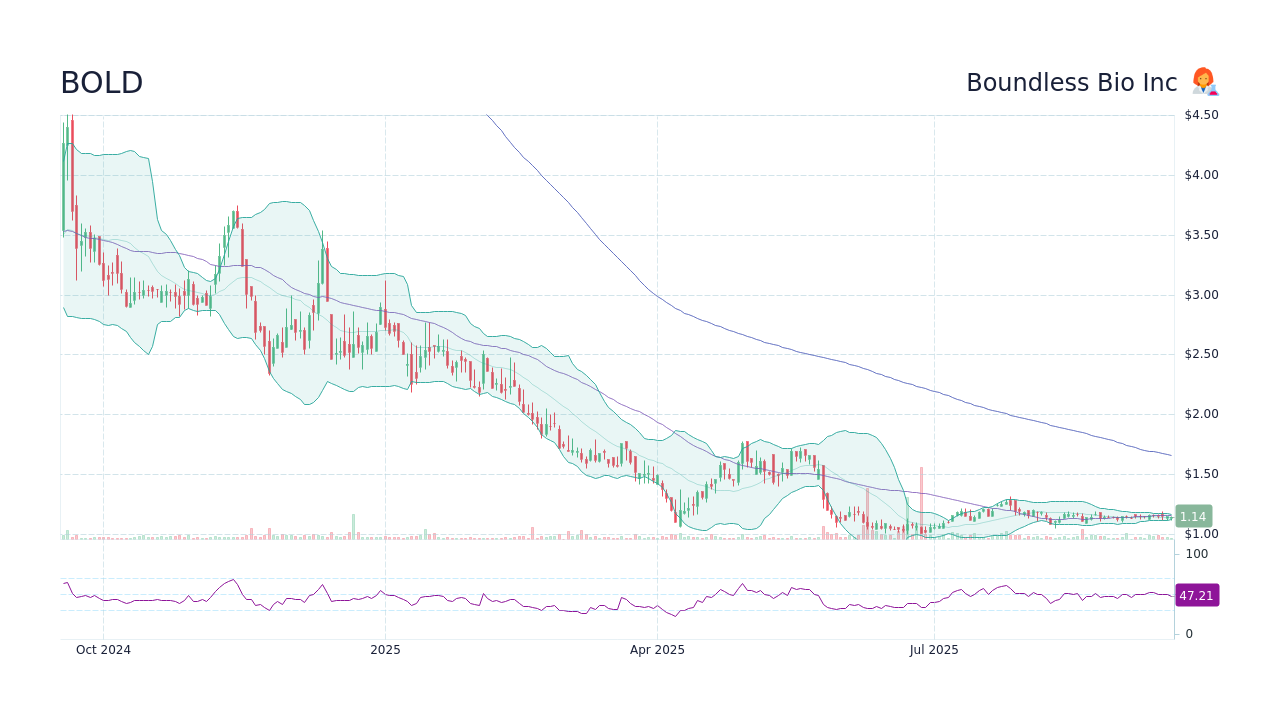
Task: Click the 0 label on RSI axis
Action: [1188, 633]
